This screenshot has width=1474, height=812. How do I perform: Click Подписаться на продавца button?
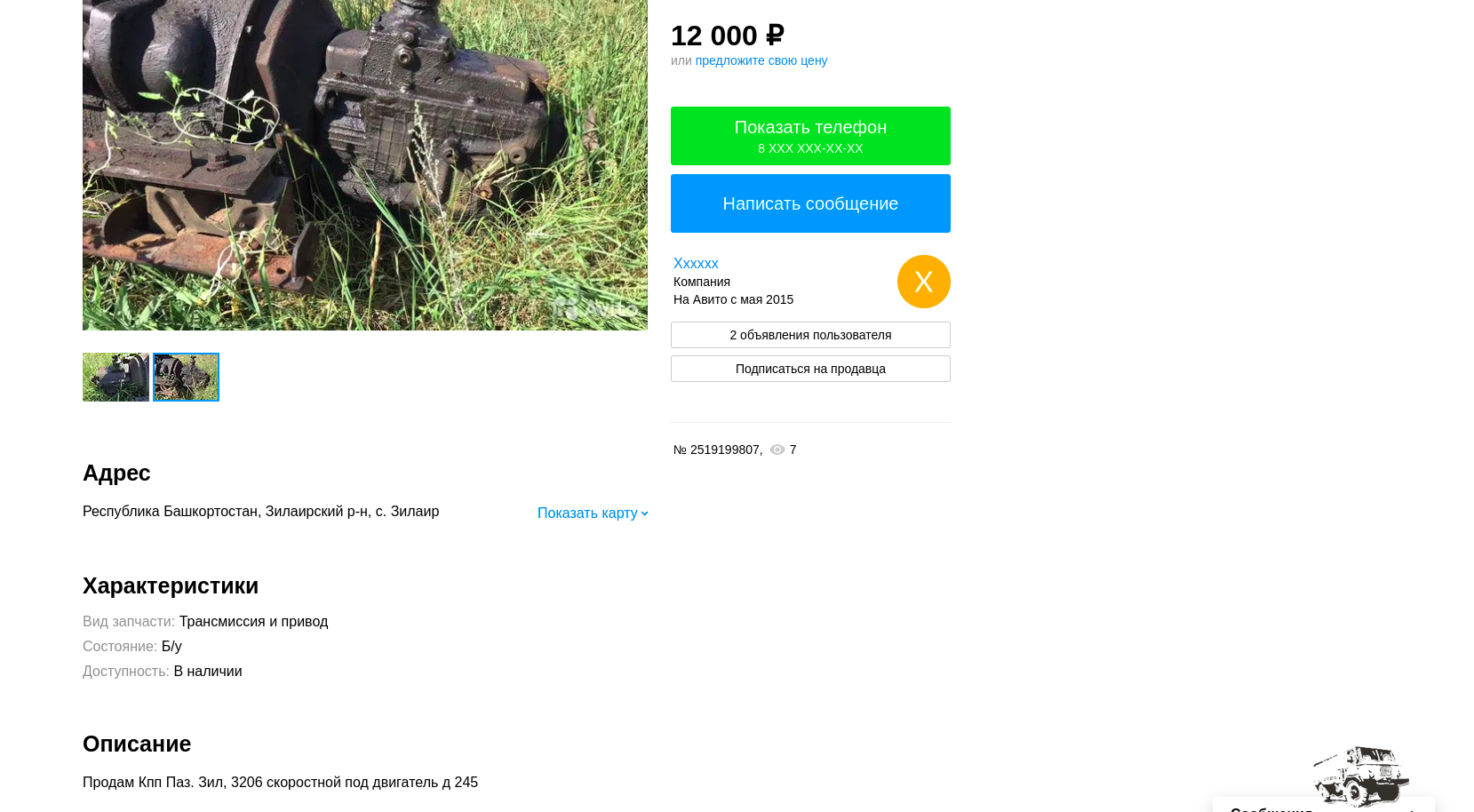810,369
